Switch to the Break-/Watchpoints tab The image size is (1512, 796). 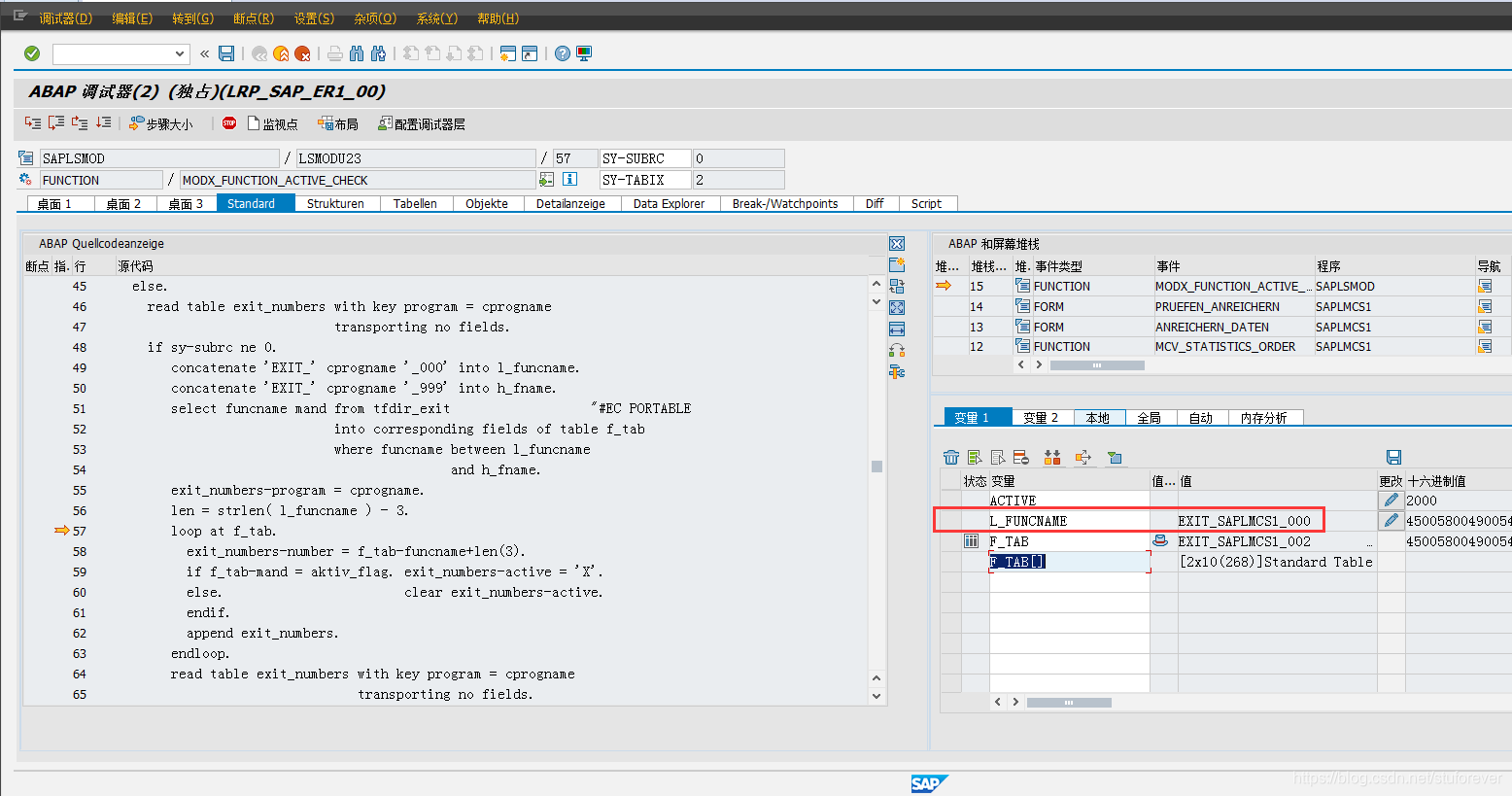point(784,203)
